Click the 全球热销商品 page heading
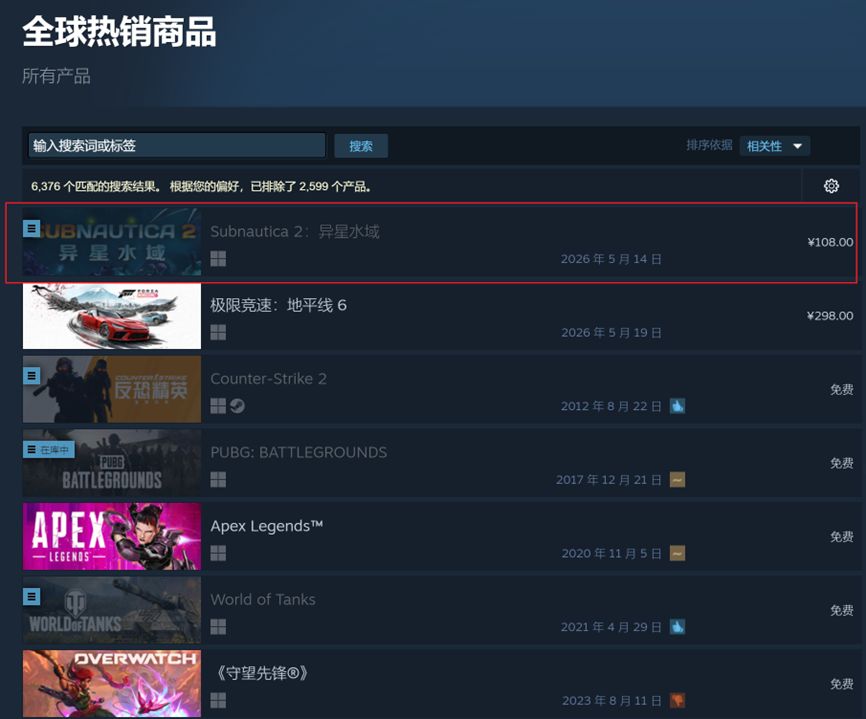 click(x=119, y=31)
